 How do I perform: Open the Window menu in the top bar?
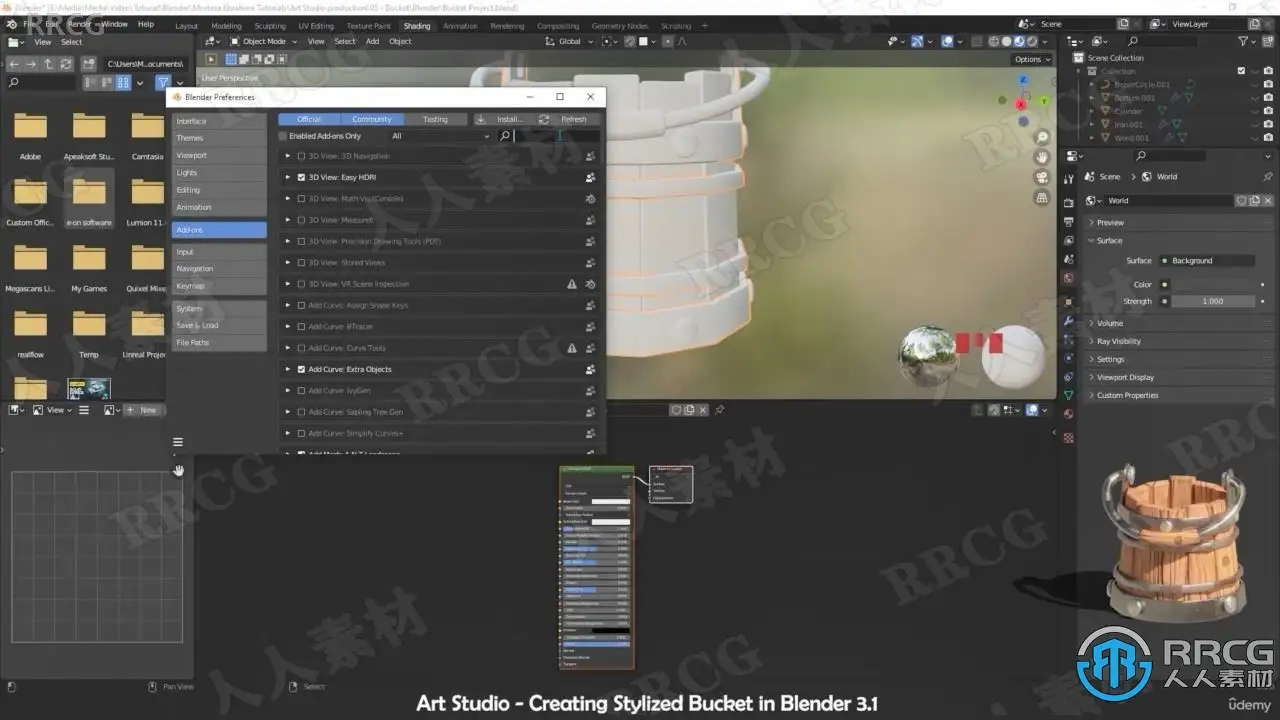(115, 24)
